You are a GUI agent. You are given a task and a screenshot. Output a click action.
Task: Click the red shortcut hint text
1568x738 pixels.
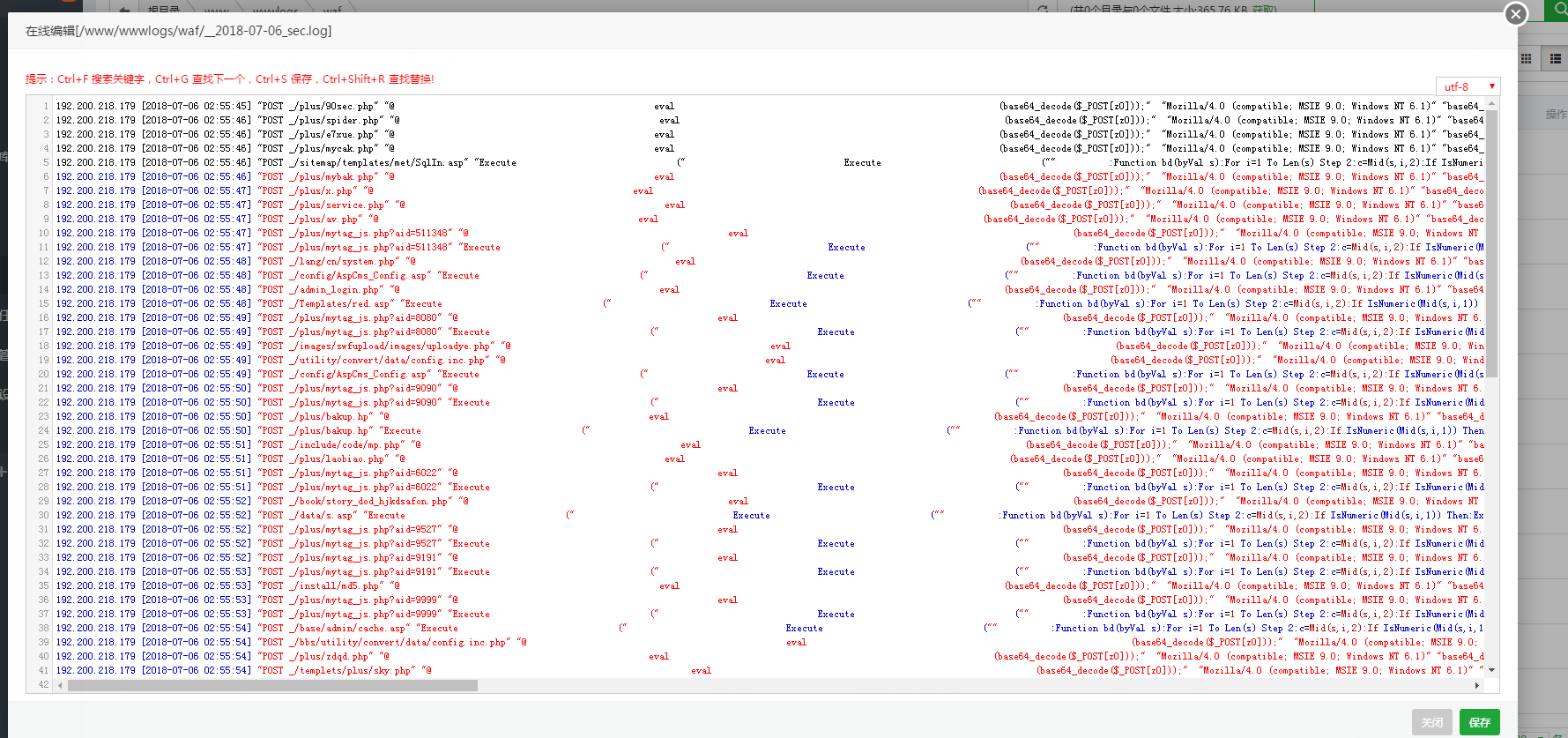click(x=230, y=79)
